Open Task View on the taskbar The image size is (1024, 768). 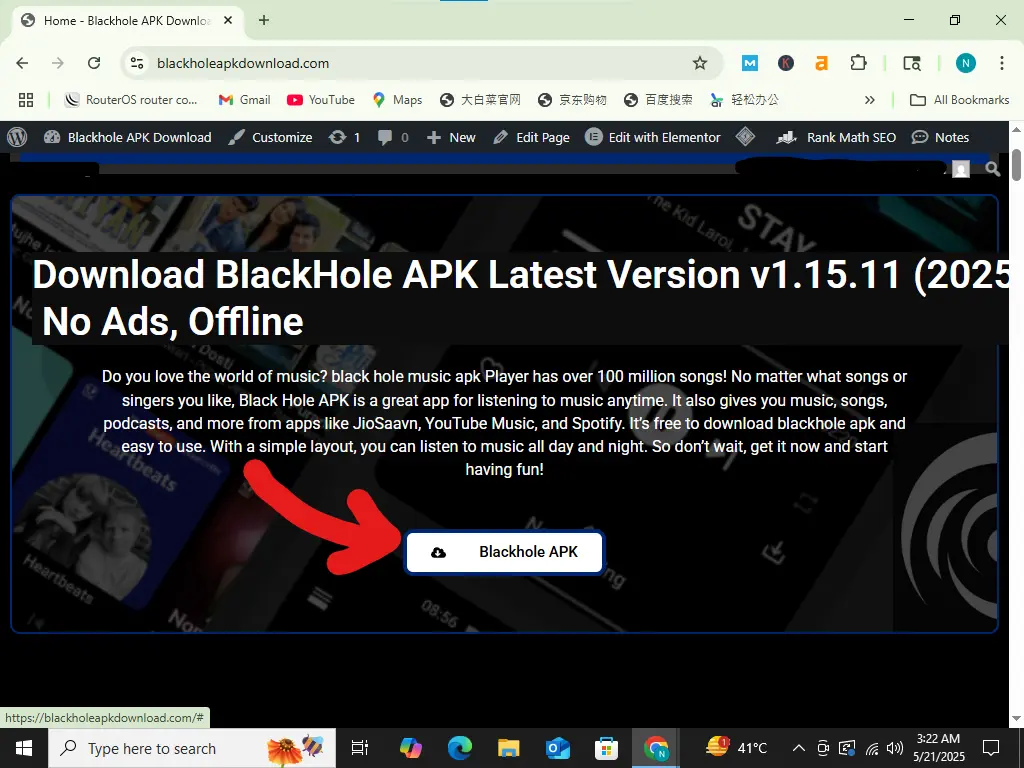[360, 748]
